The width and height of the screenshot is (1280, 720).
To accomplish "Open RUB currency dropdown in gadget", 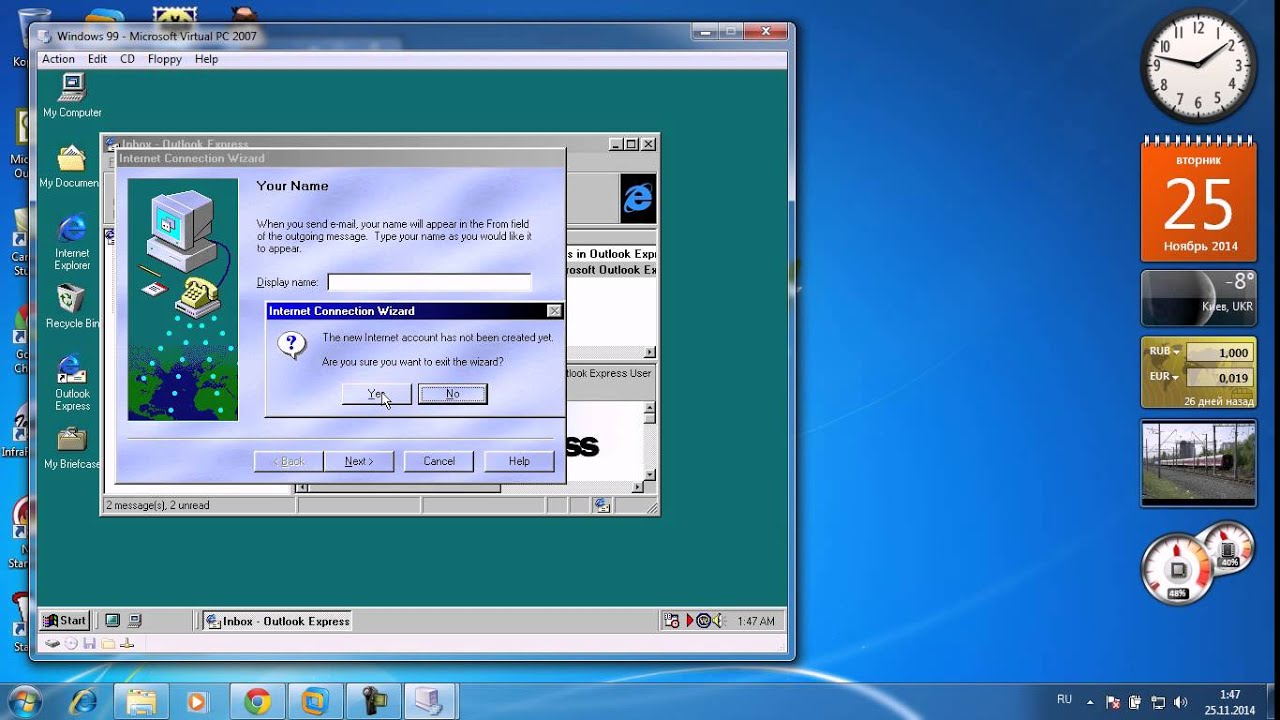I will (x=1164, y=352).
